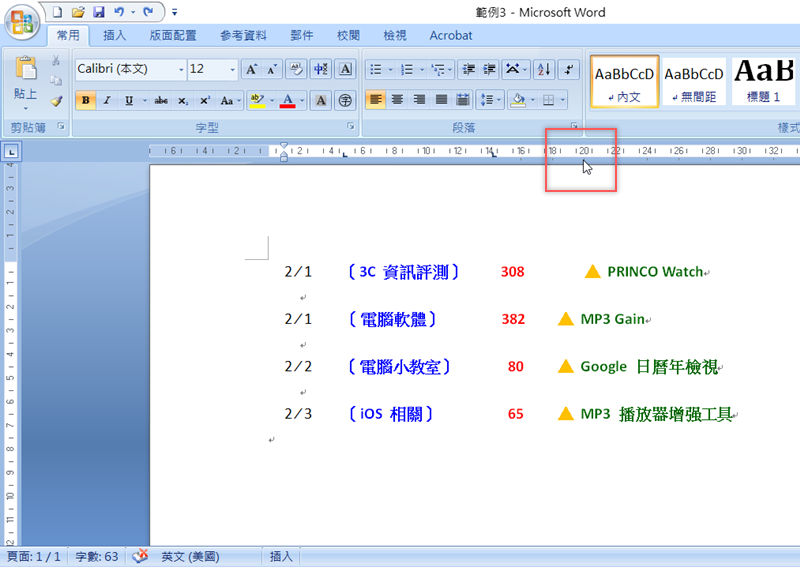Apply the 標題 1 style

click(764, 82)
